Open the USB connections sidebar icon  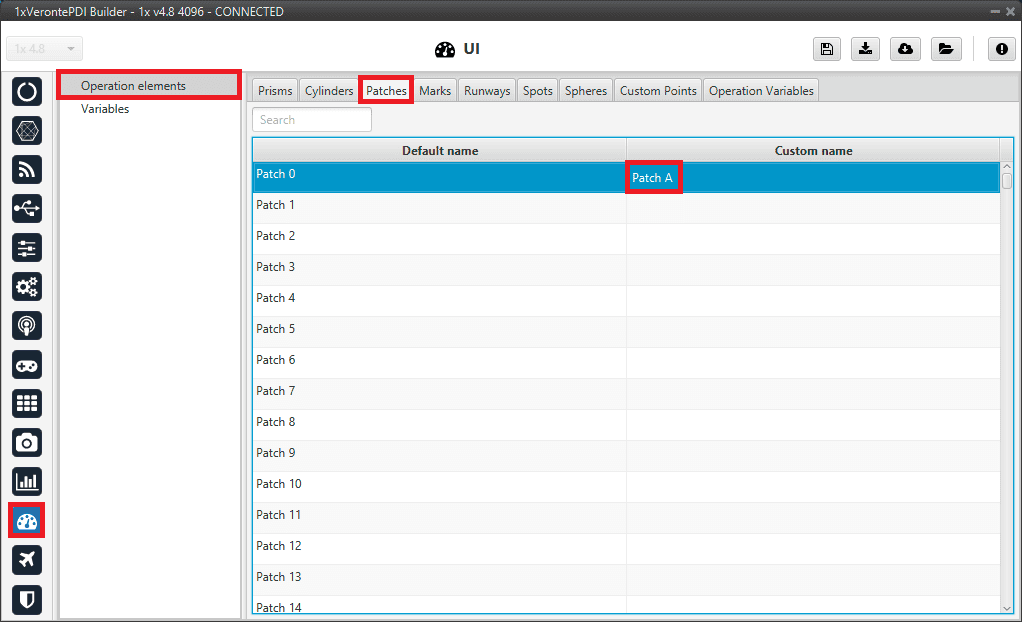(27, 208)
